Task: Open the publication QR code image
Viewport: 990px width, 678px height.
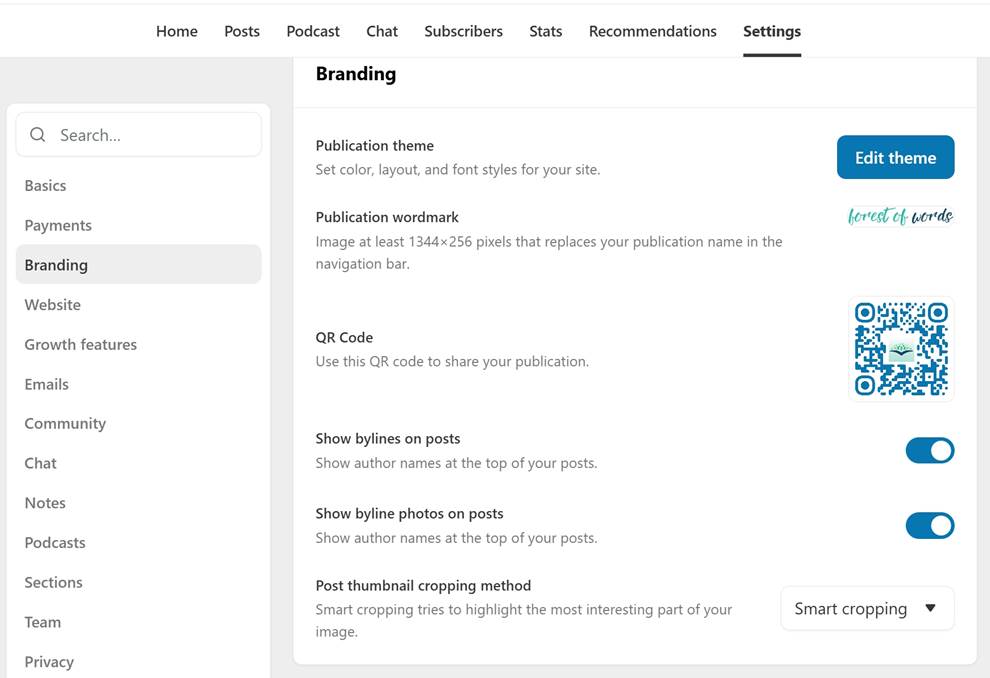Action: point(900,348)
